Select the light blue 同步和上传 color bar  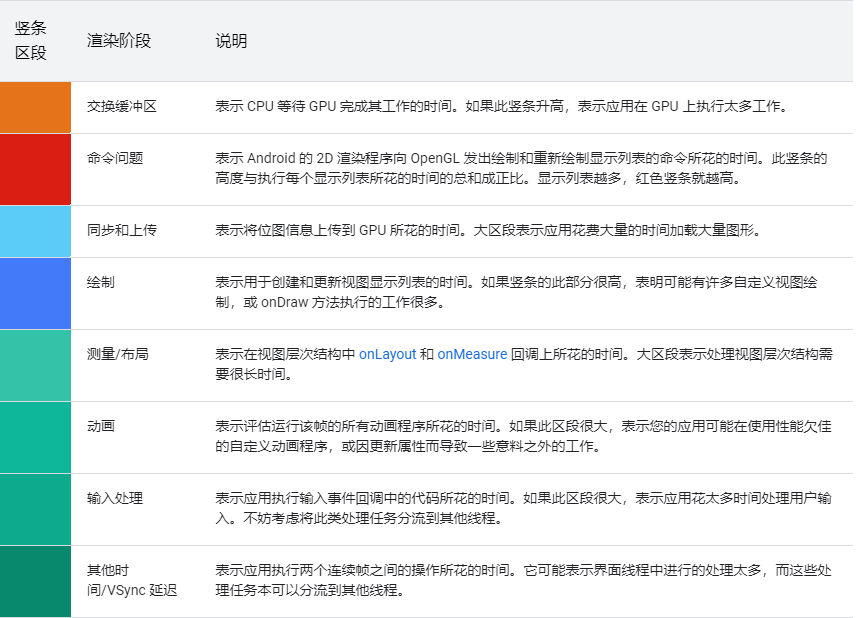(35, 231)
